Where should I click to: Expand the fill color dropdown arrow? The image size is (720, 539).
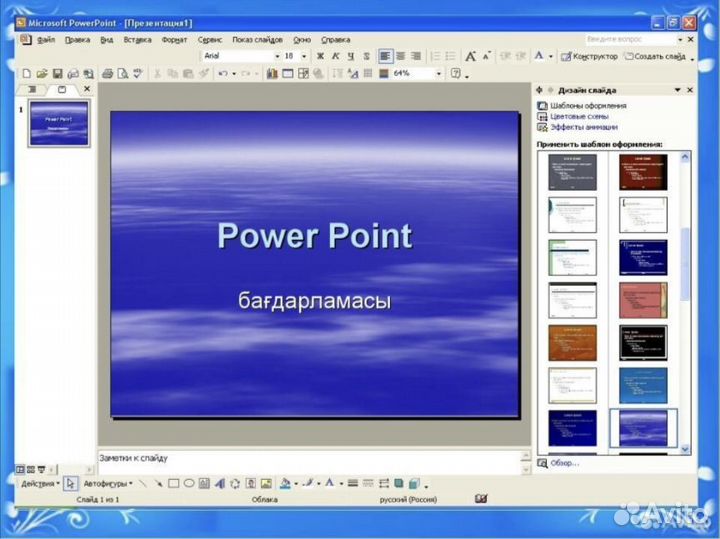(x=296, y=483)
